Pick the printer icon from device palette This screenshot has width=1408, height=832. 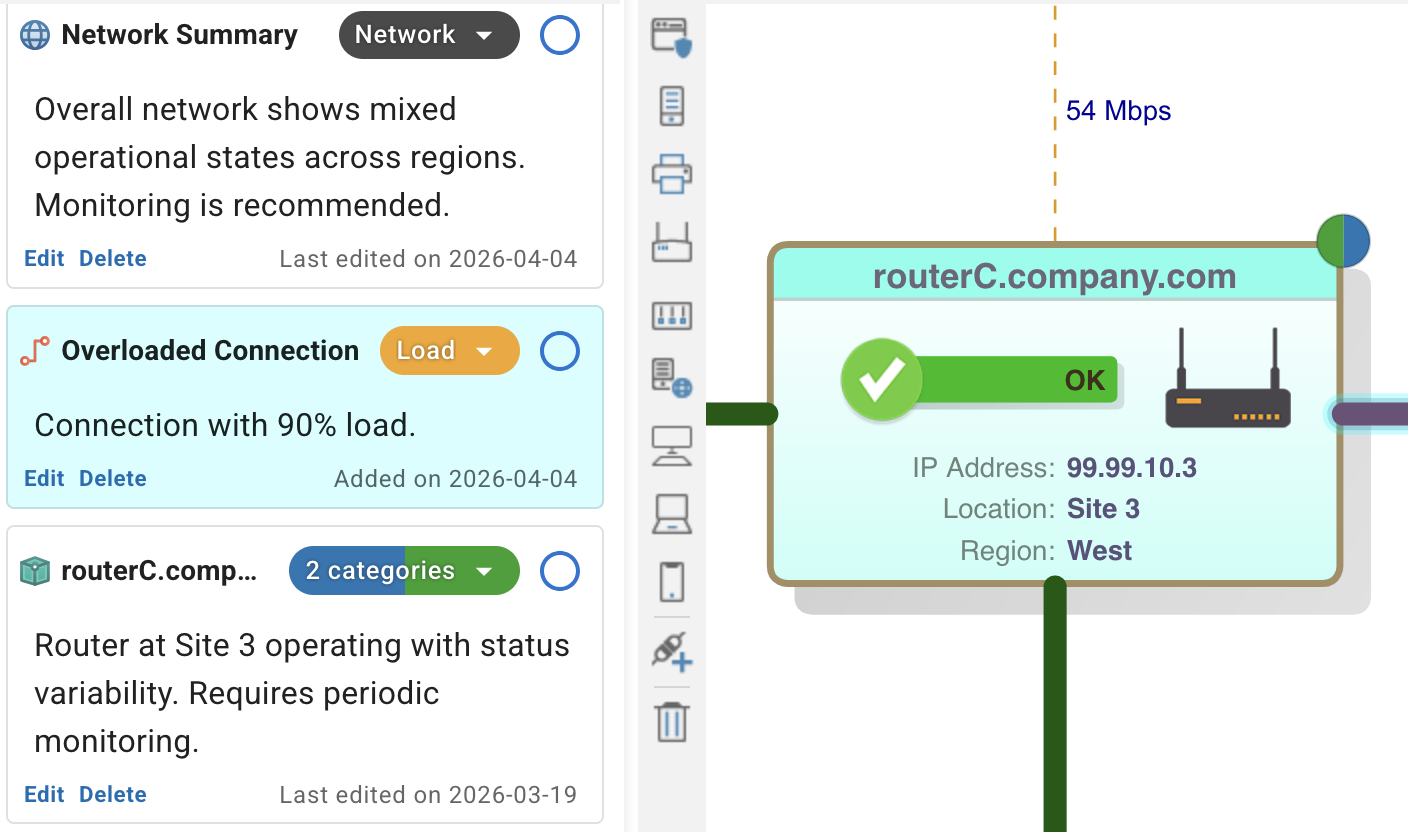tap(672, 174)
